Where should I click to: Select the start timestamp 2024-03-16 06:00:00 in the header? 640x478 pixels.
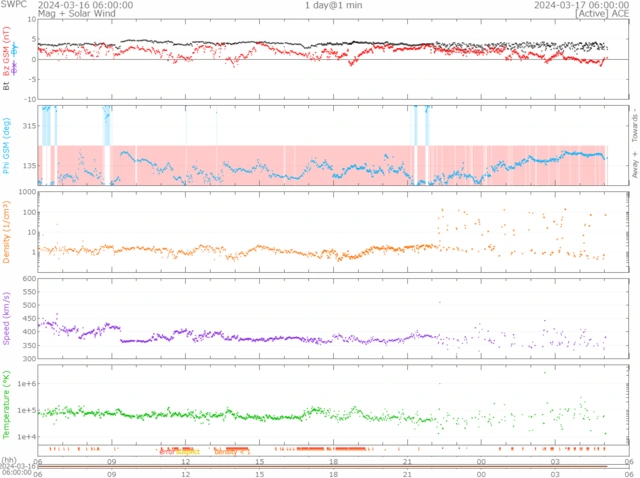[x=85, y=5]
